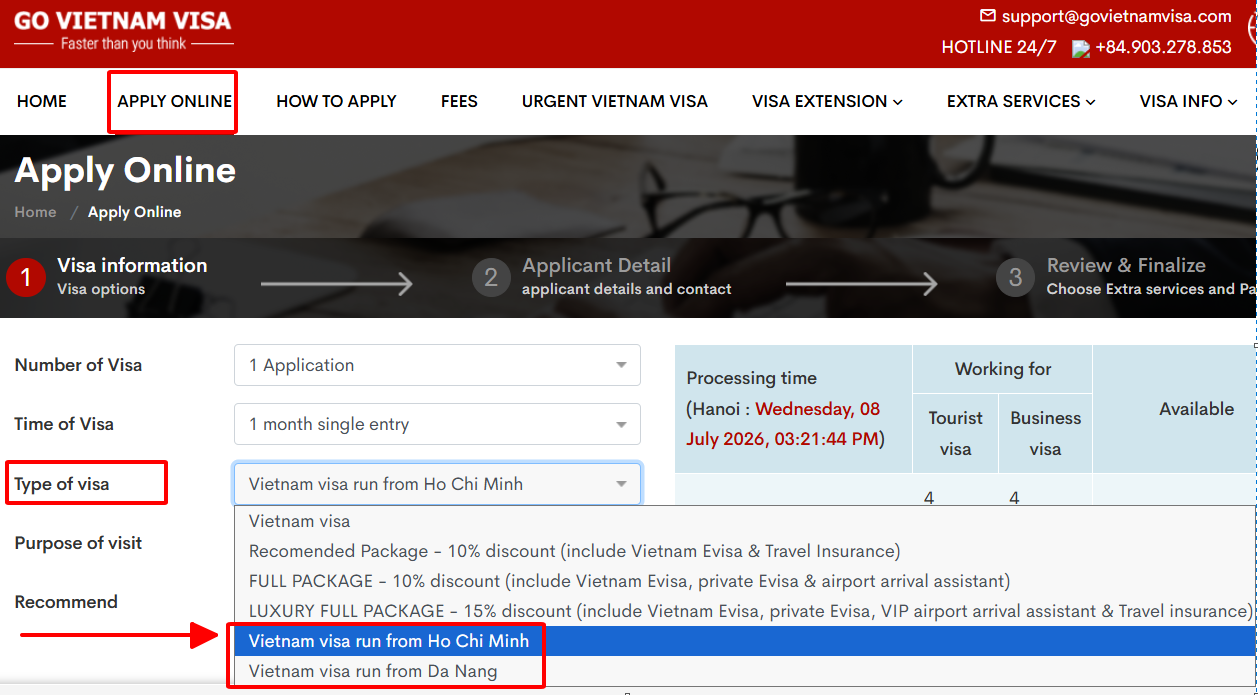Click the Purpose of visit label

[x=78, y=543]
